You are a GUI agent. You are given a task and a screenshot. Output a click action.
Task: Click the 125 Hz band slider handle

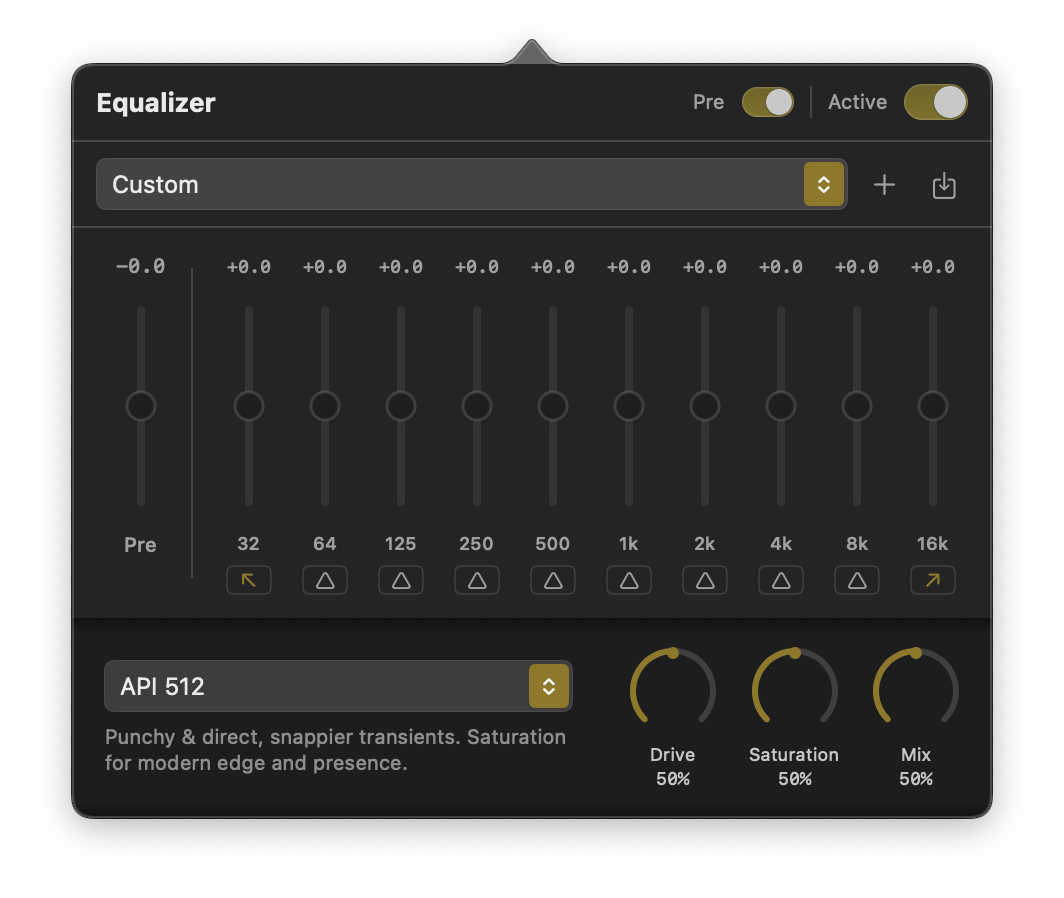click(401, 407)
